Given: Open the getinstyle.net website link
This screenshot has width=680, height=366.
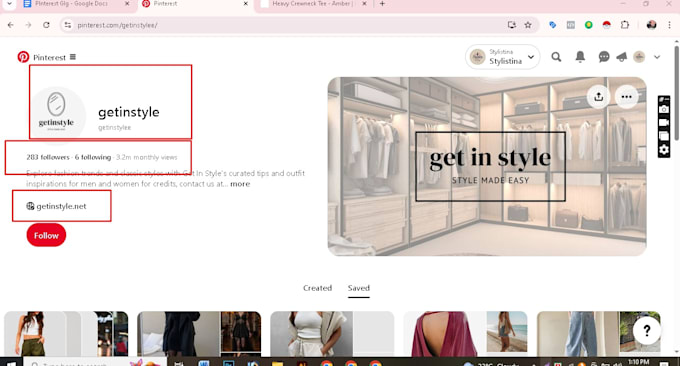Looking at the screenshot, I should (x=61, y=206).
